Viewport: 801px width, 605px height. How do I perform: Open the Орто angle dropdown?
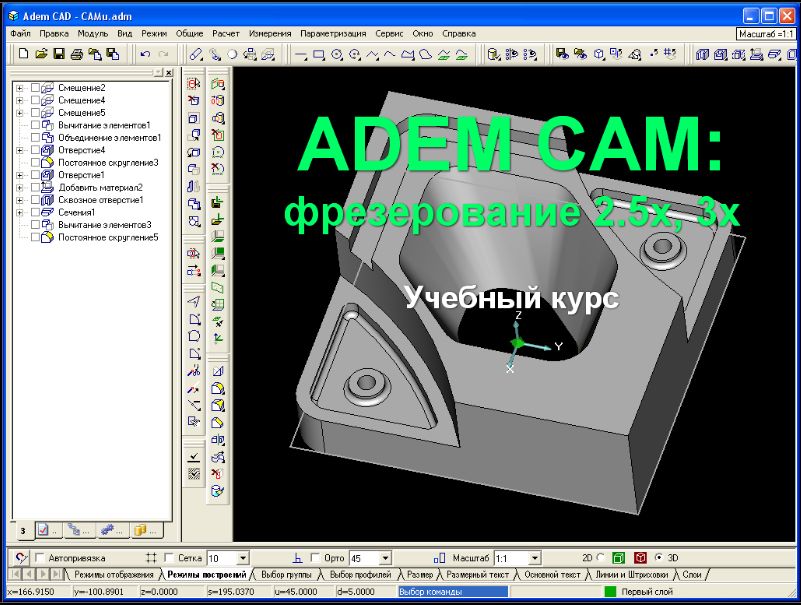coord(386,558)
